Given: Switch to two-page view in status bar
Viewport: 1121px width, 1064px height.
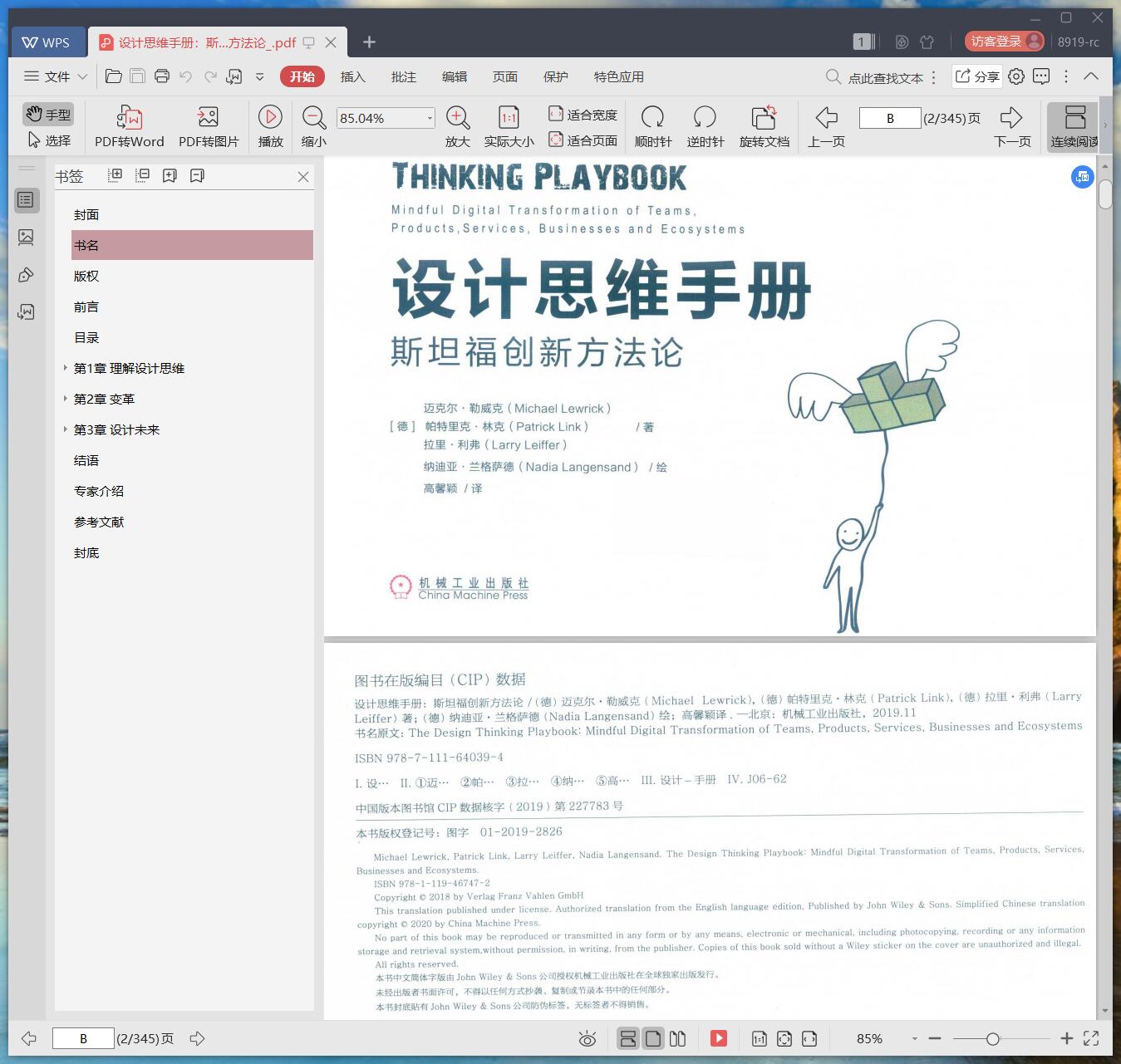Looking at the screenshot, I should [x=677, y=1038].
